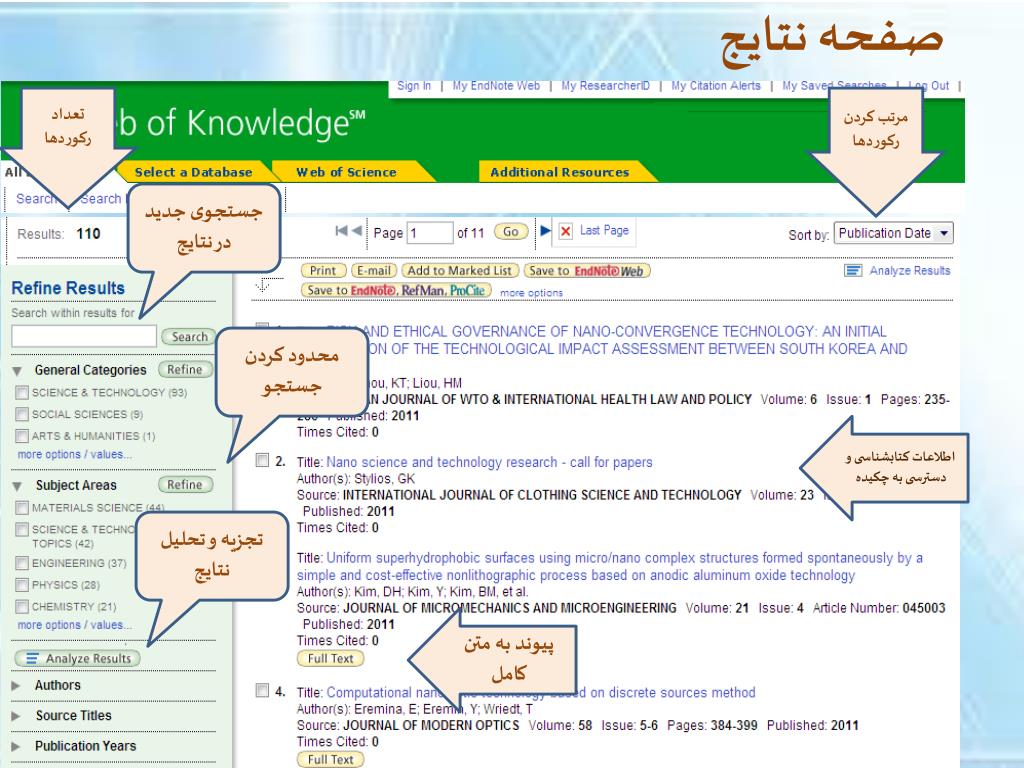Collapse the Subject Areas section

17,486
